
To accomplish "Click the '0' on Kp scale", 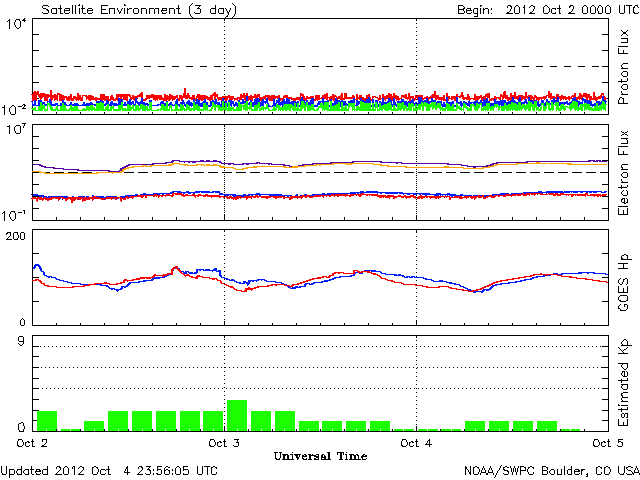I will (x=21, y=427).
